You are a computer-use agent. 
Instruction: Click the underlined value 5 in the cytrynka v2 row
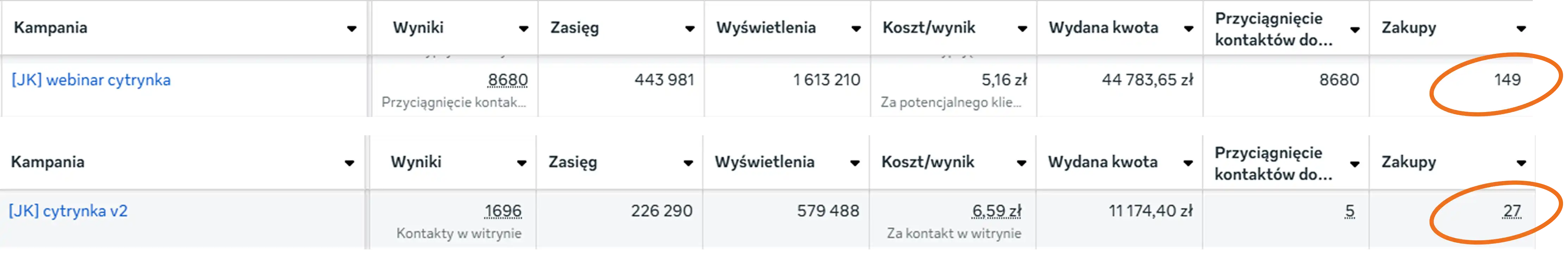tap(1350, 211)
